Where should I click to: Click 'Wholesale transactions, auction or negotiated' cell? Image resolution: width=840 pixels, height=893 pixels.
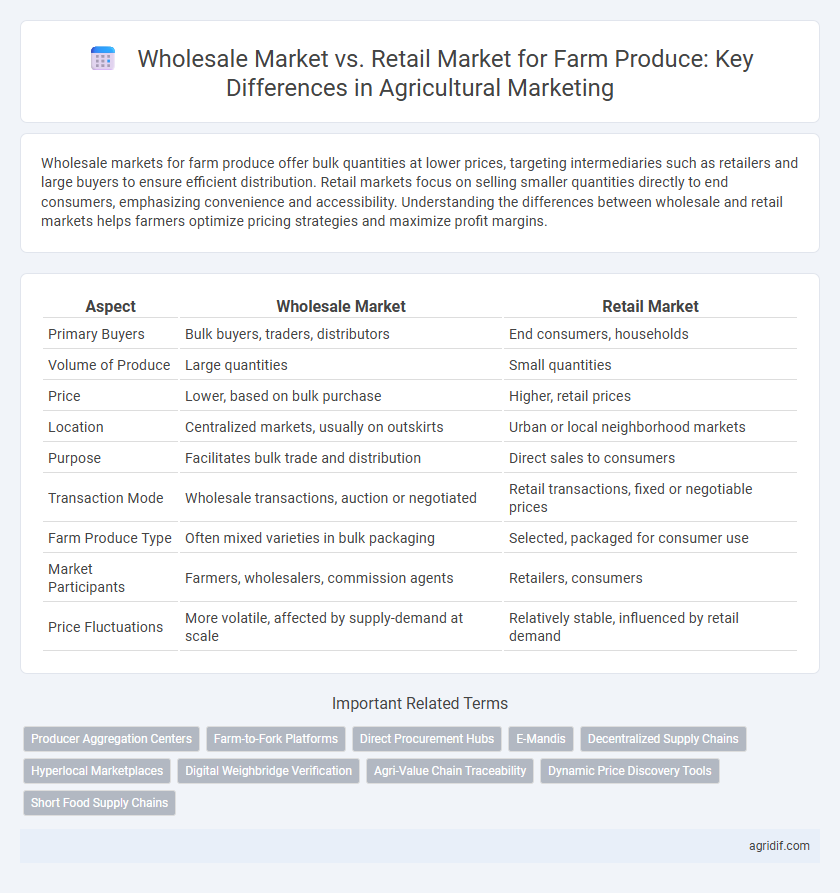click(x=331, y=498)
